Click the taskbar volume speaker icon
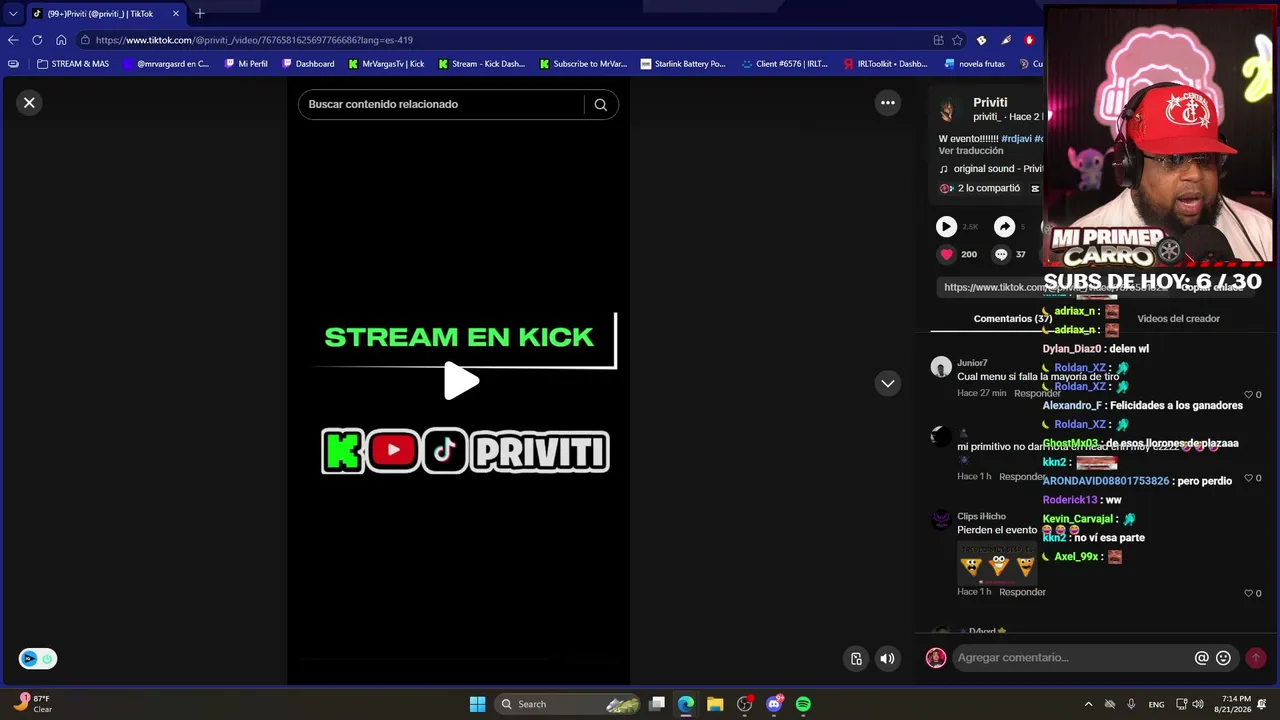 click(1197, 704)
